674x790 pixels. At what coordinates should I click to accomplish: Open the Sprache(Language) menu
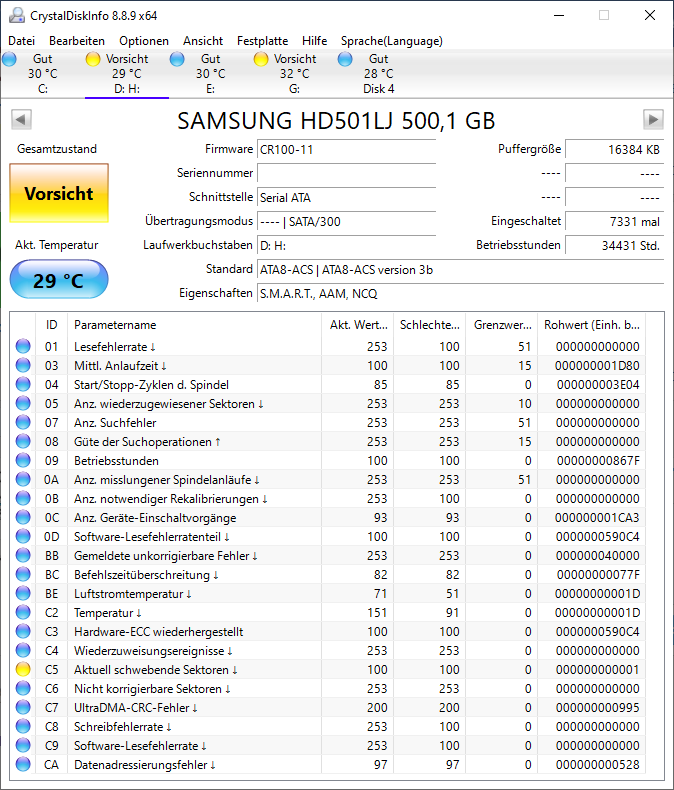pyautogui.click(x=391, y=41)
